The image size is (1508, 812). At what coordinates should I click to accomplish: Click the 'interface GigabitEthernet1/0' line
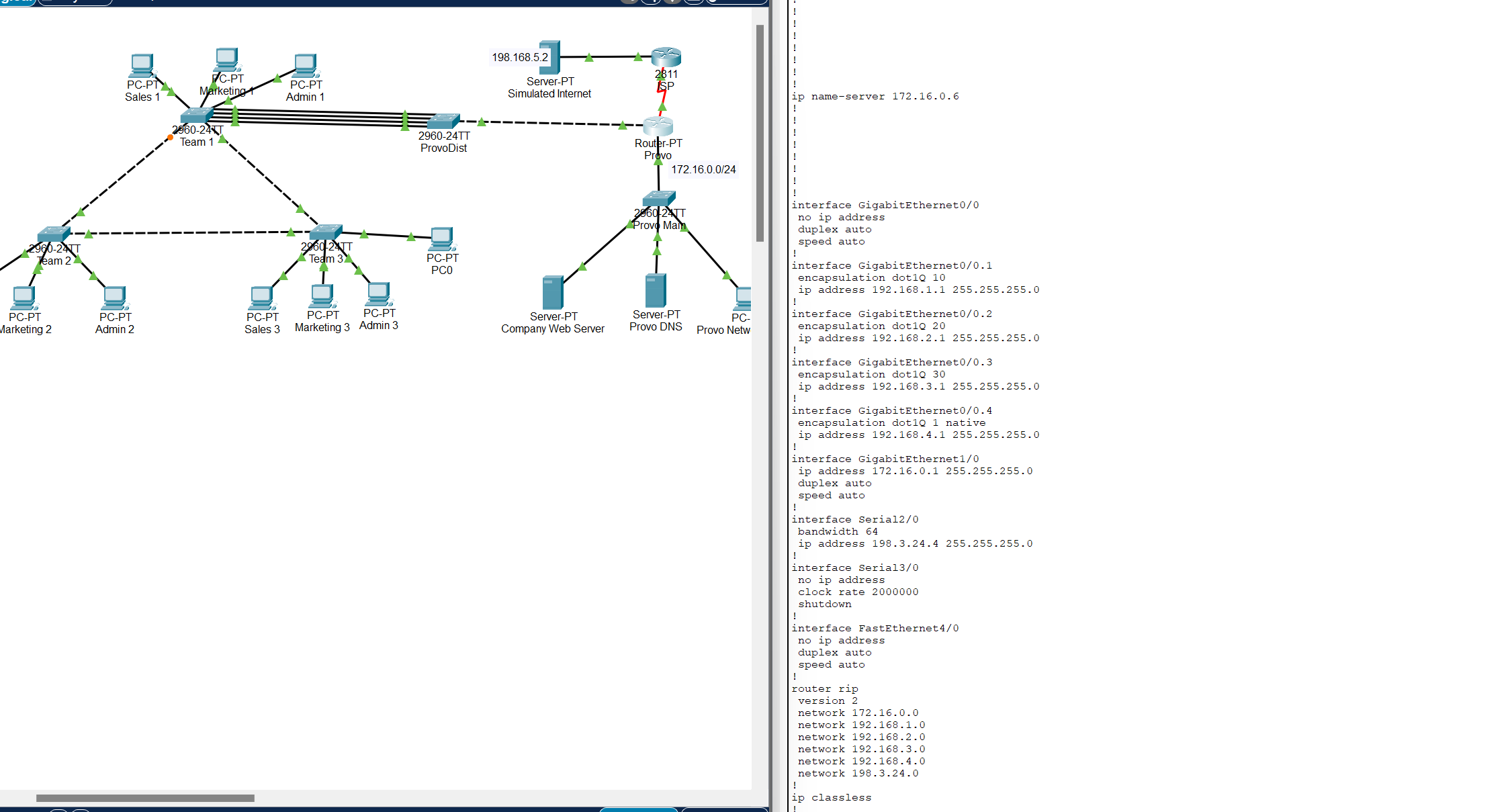(885, 459)
